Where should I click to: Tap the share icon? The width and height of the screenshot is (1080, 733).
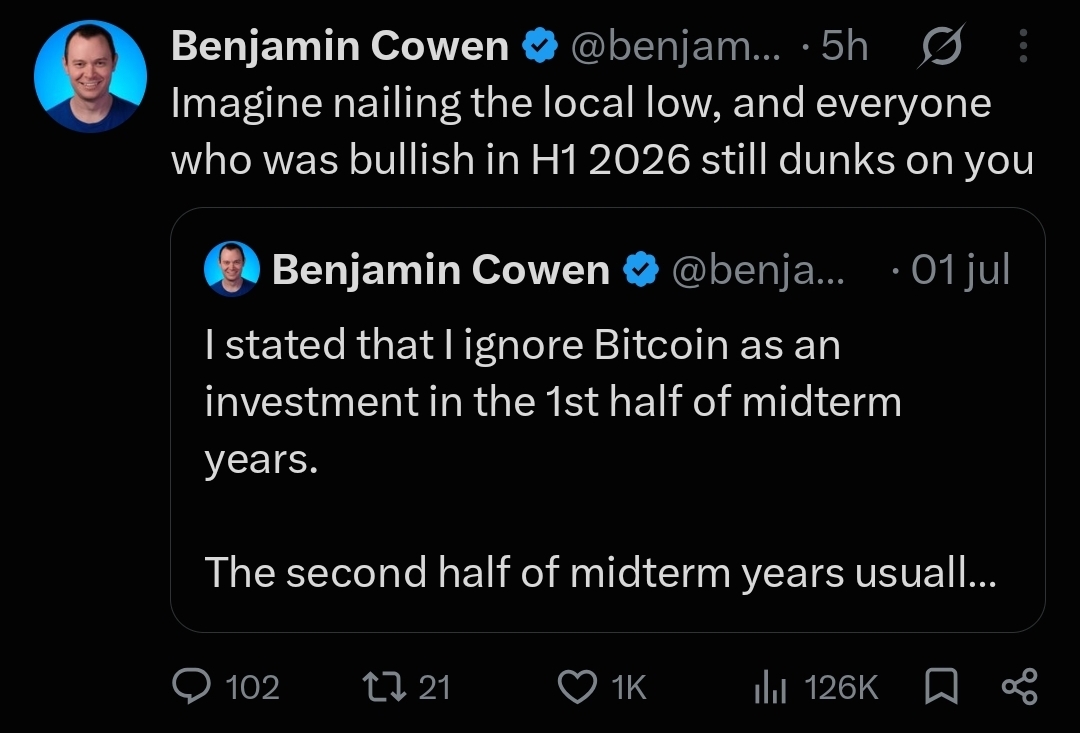click(x=1019, y=686)
